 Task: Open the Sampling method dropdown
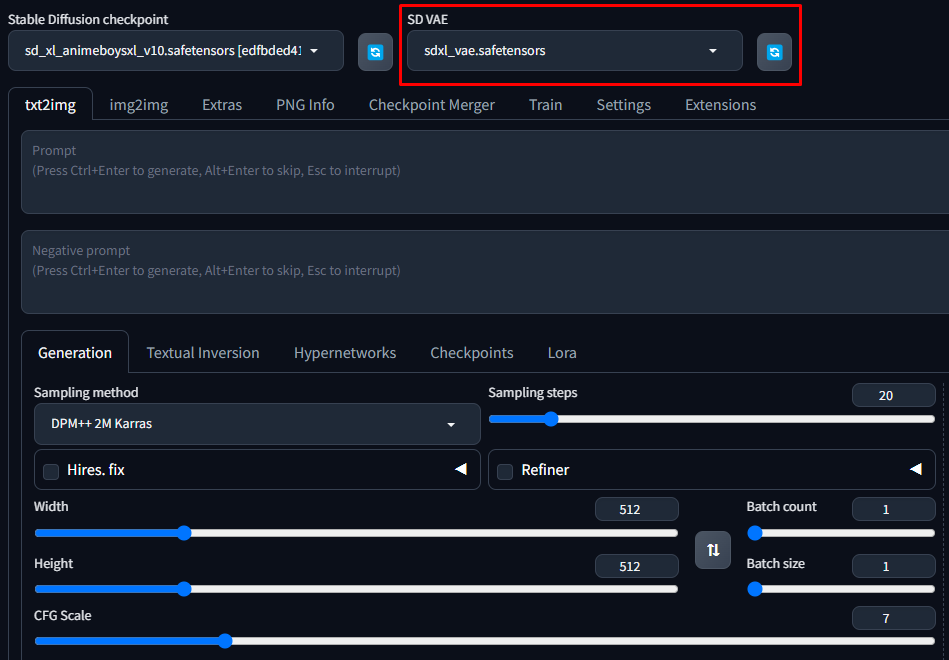click(257, 424)
